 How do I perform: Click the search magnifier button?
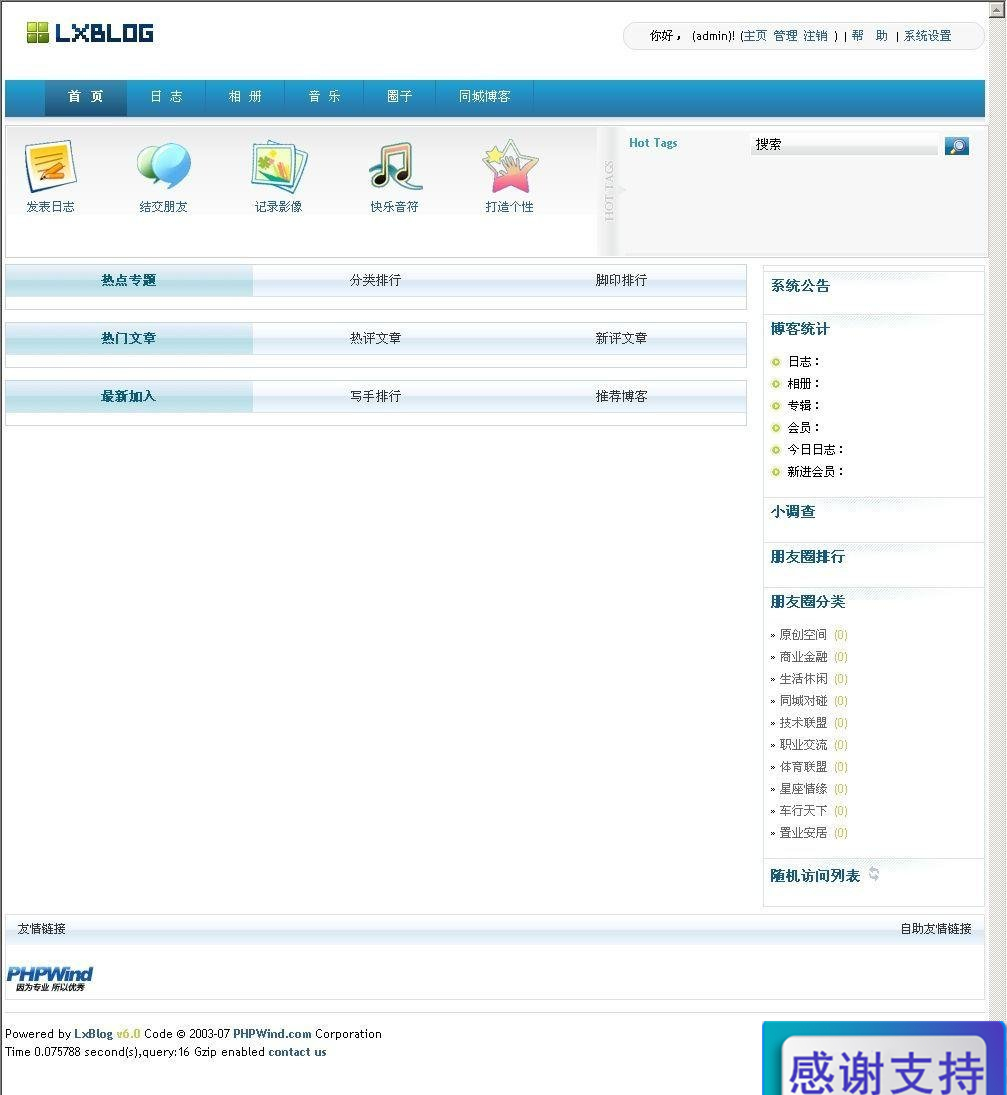[957, 145]
